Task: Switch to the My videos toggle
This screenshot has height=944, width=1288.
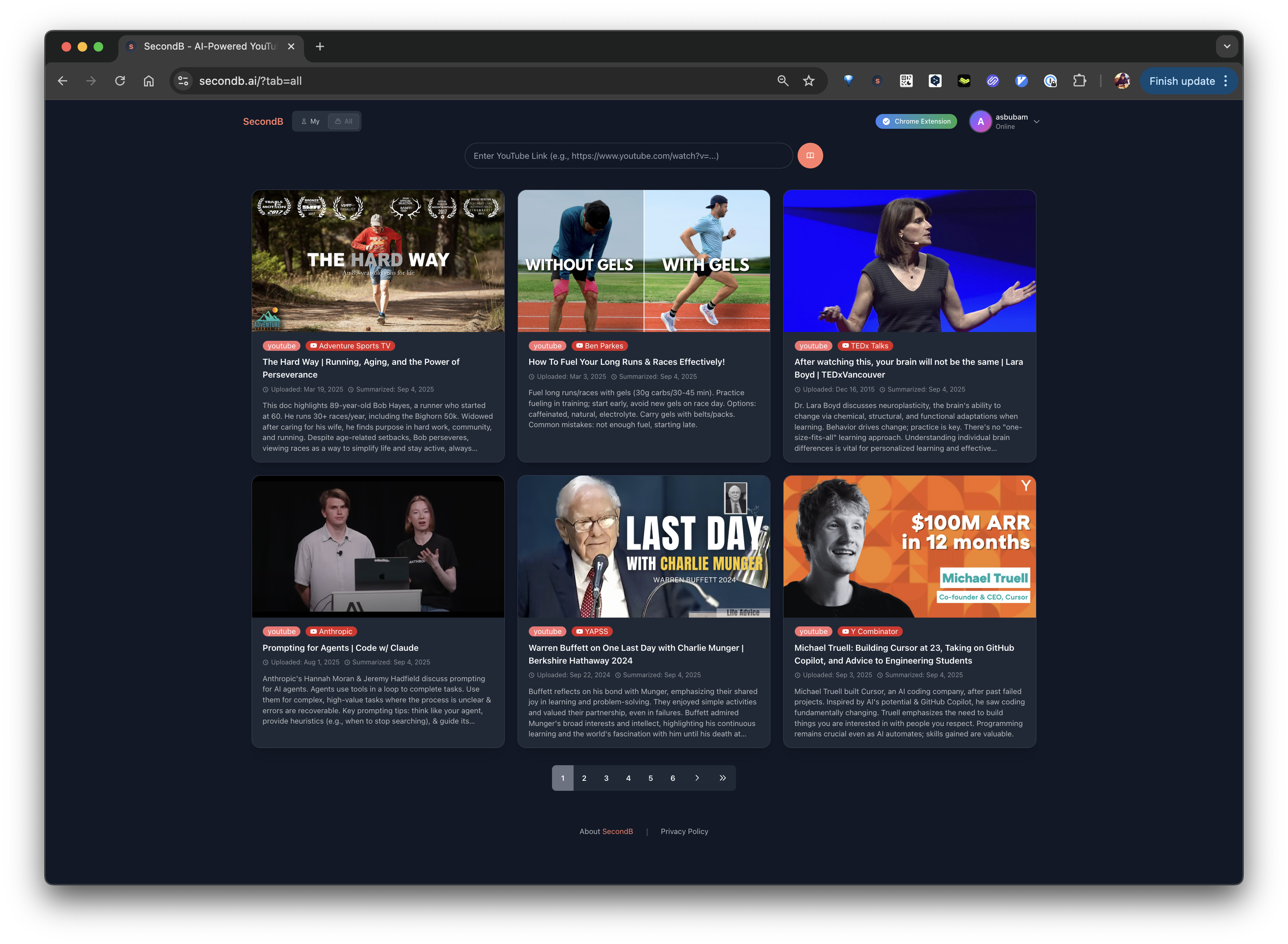Action: [x=310, y=121]
